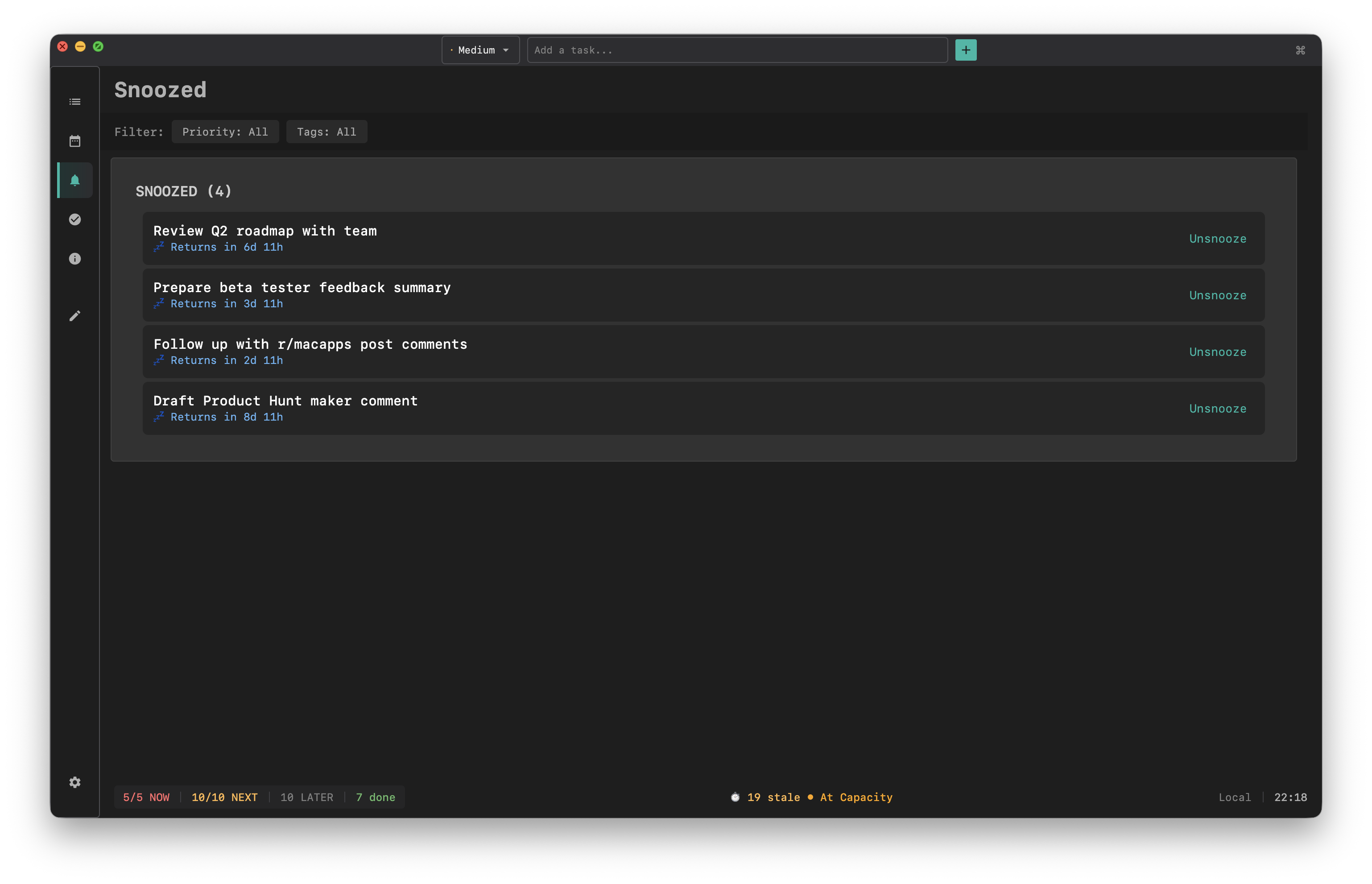The width and height of the screenshot is (1372, 884).
Task: Click Returns in 3d 11h label
Action: coord(226,304)
